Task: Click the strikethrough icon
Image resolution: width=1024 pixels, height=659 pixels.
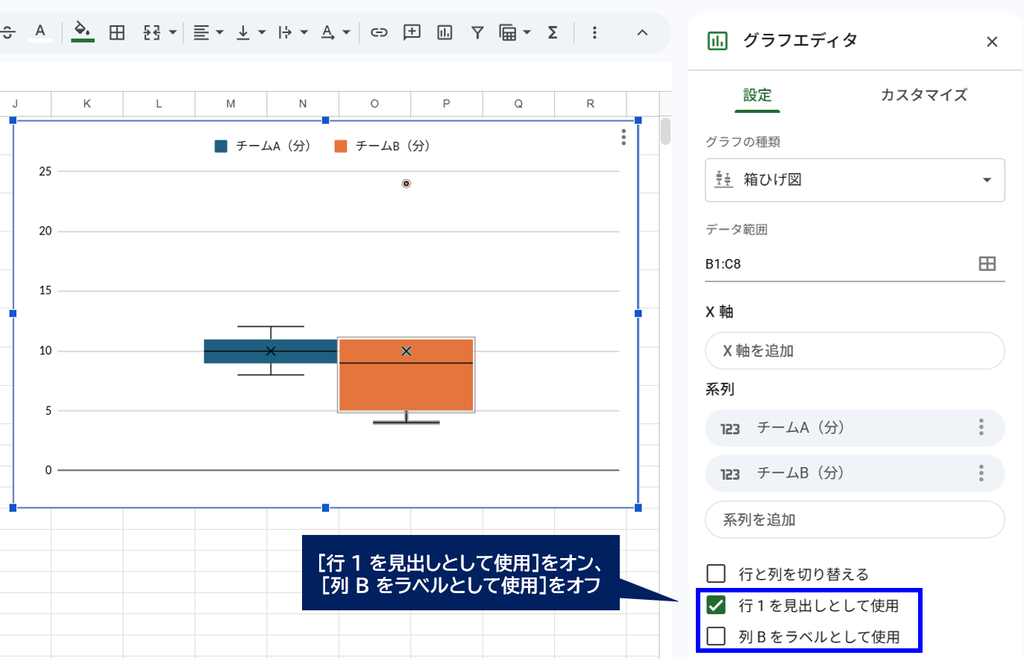Action: (x=8, y=32)
